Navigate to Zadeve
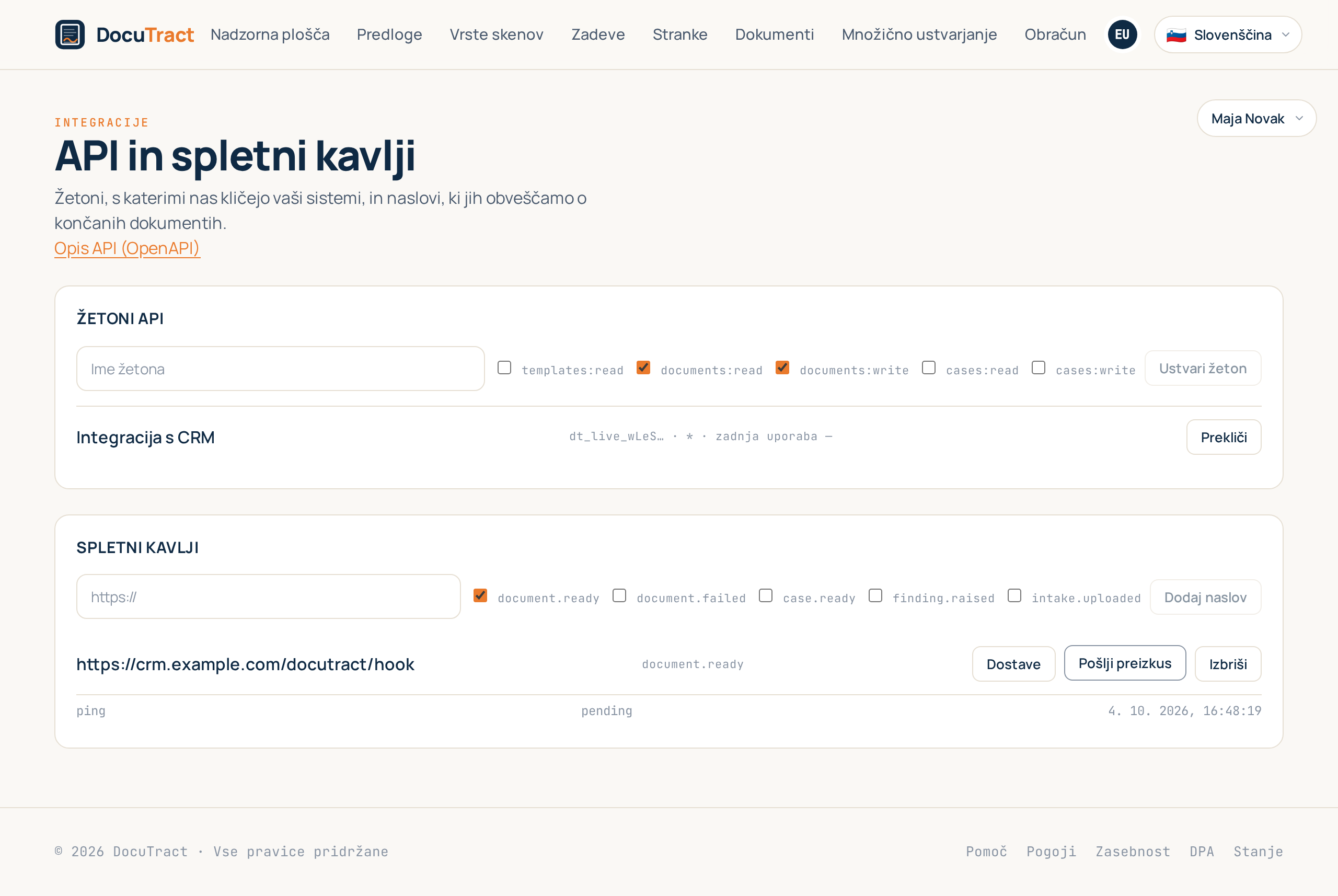 (x=597, y=35)
